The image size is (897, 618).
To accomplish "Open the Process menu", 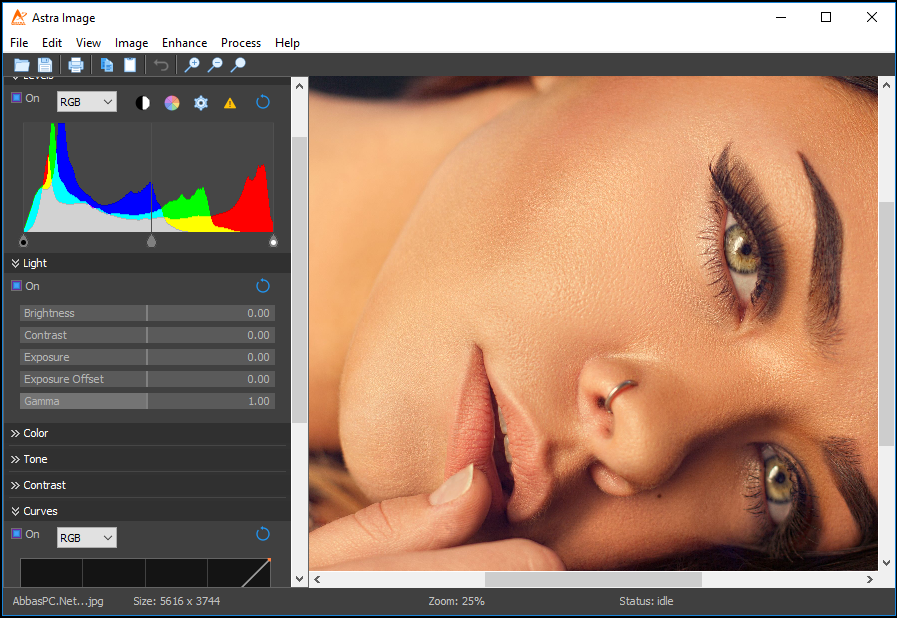I will (x=241, y=43).
